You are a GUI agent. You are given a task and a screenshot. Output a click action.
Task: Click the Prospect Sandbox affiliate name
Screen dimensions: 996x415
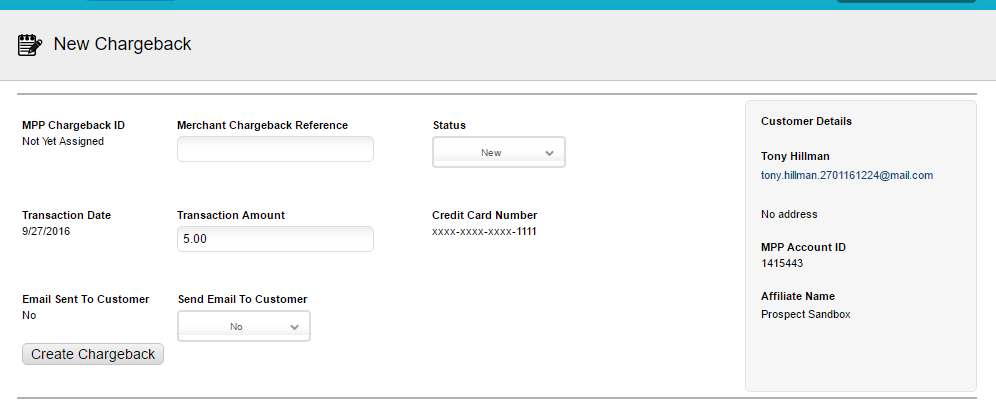click(805, 314)
